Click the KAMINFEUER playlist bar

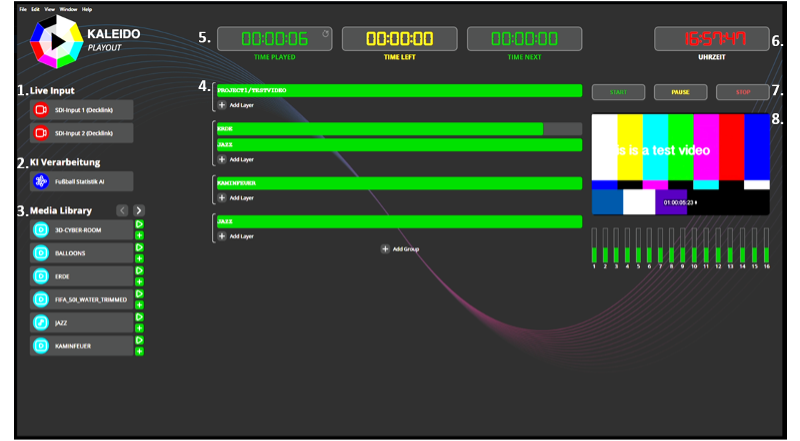399,183
